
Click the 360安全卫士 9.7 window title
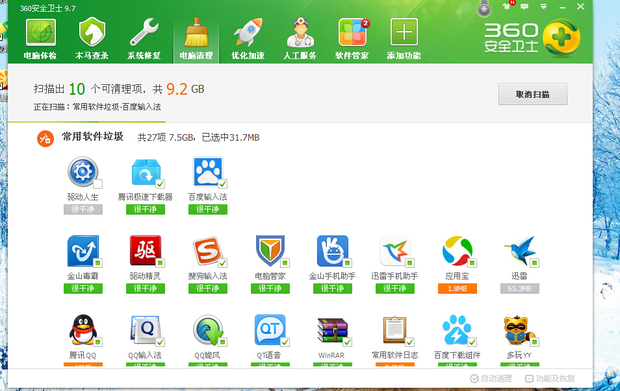(x=48, y=8)
